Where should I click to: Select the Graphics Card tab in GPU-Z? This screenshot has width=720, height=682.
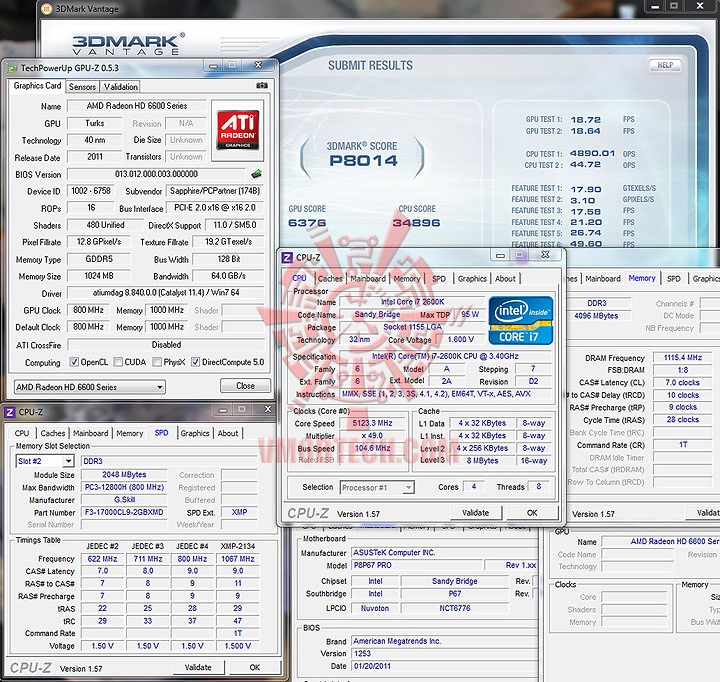(x=37, y=86)
